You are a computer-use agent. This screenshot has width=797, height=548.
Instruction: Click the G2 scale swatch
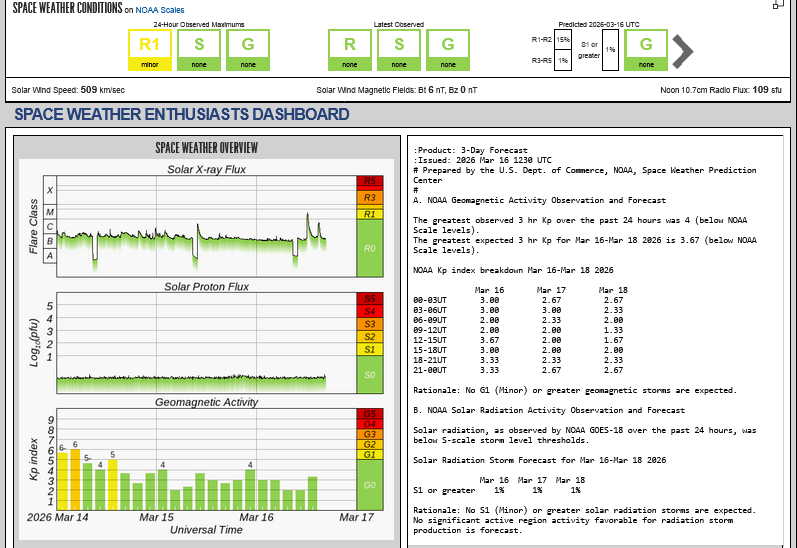tap(370, 444)
